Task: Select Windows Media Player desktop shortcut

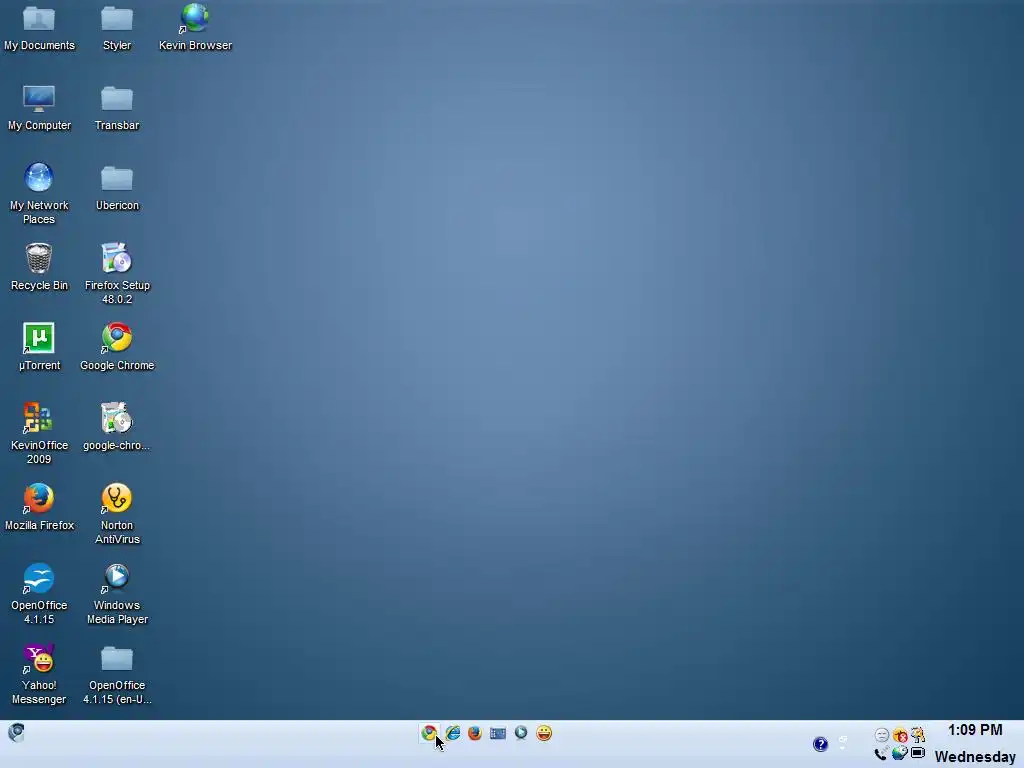Action: (117, 594)
